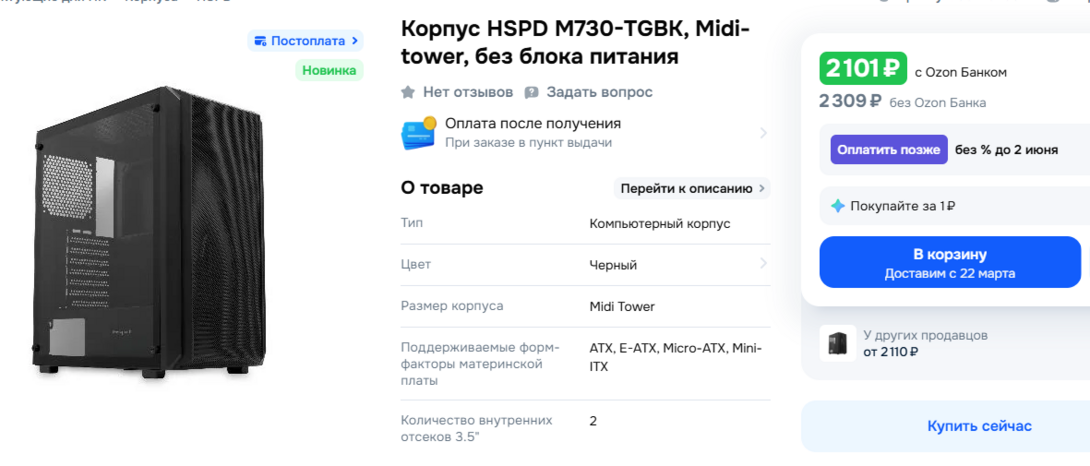Click the Покупайте за 1 ₽ offer text
Screen dimensions: 1090x466
[902, 206]
